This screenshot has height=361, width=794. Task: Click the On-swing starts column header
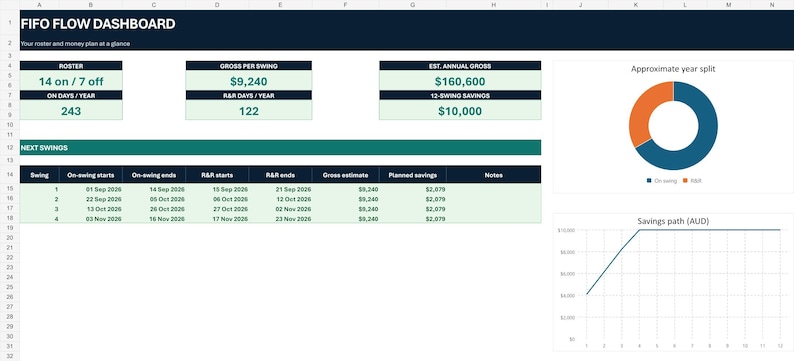pos(91,175)
